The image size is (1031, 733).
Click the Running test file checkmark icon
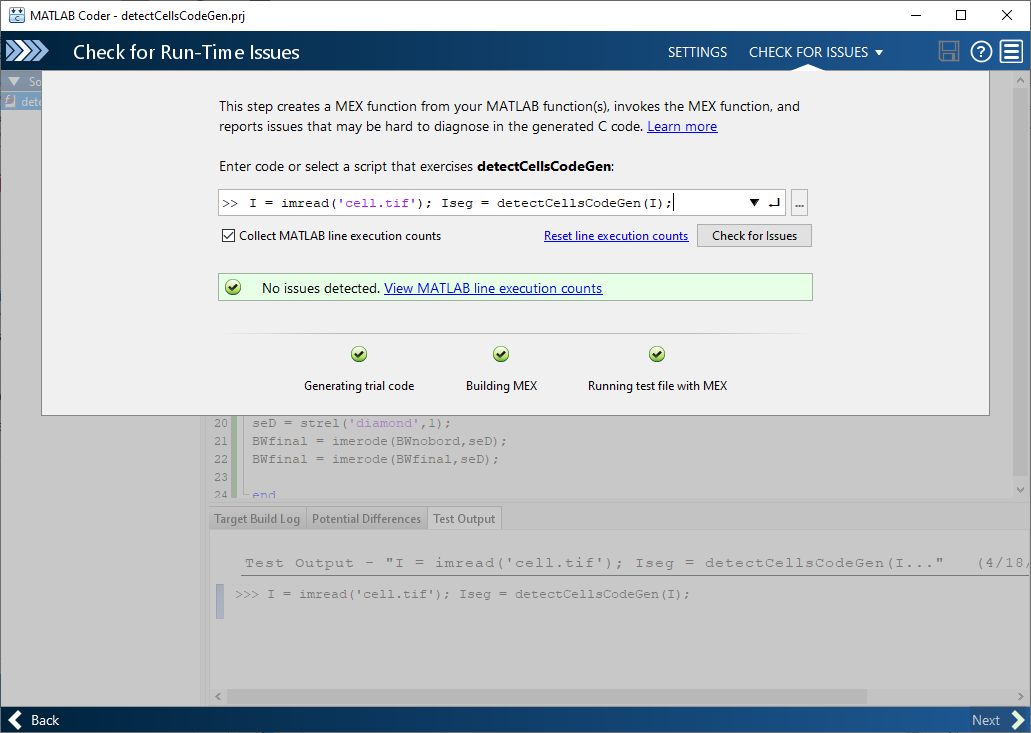pyautogui.click(x=657, y=354)
